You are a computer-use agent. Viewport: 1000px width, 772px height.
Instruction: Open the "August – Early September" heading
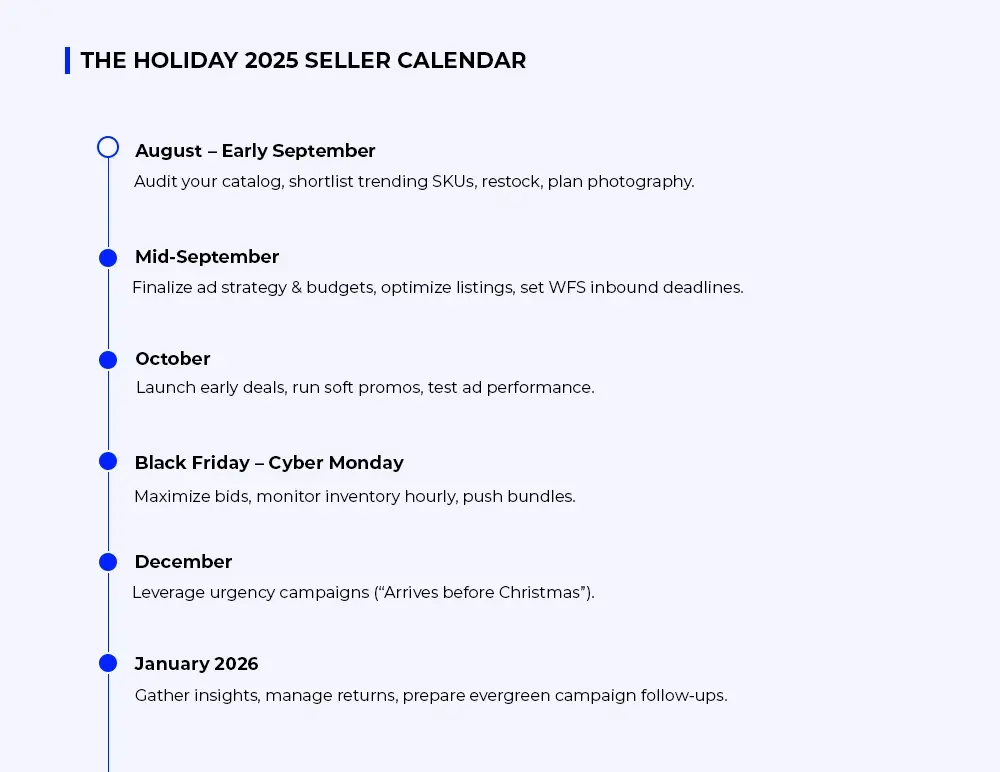[x=255, y=151]
